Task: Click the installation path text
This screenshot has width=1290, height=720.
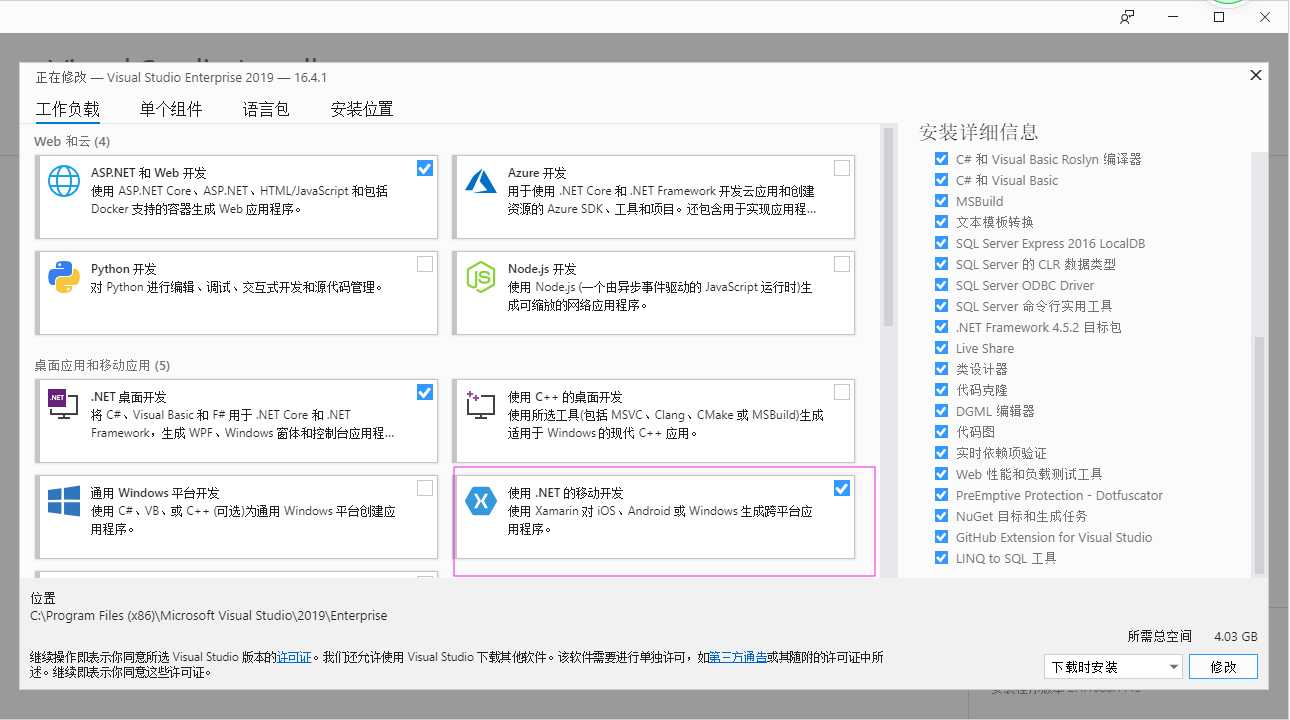Action: click(209, 616)
